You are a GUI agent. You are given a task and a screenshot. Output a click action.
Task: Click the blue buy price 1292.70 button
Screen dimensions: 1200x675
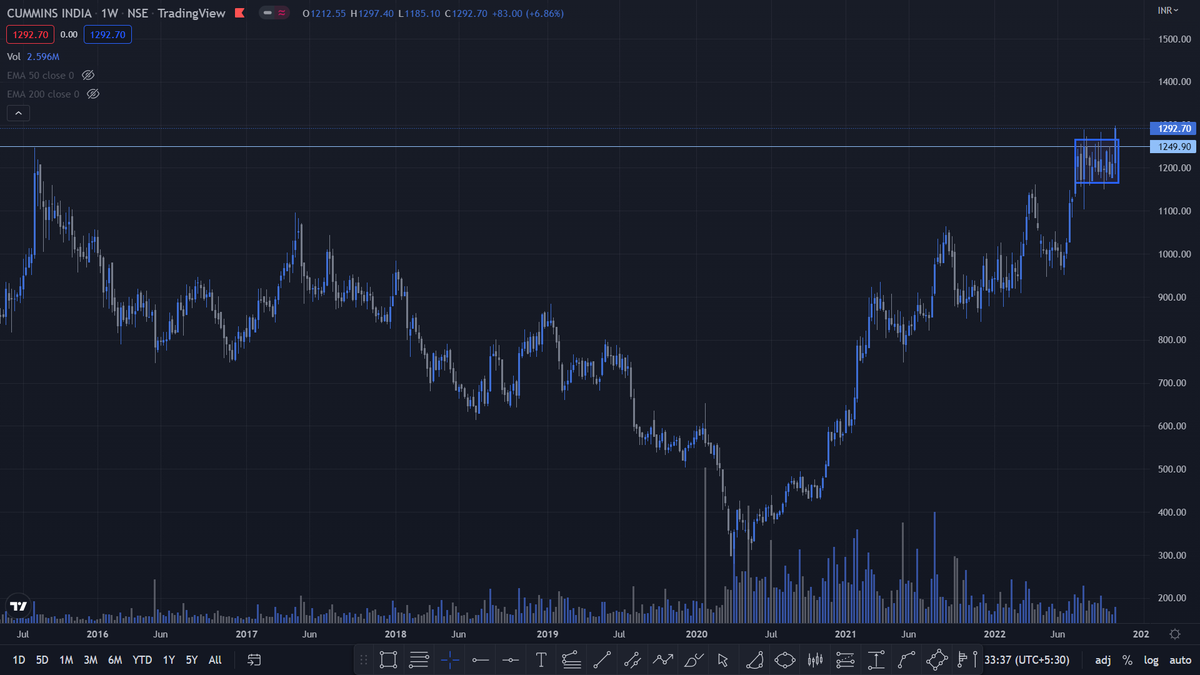(106, 34)
